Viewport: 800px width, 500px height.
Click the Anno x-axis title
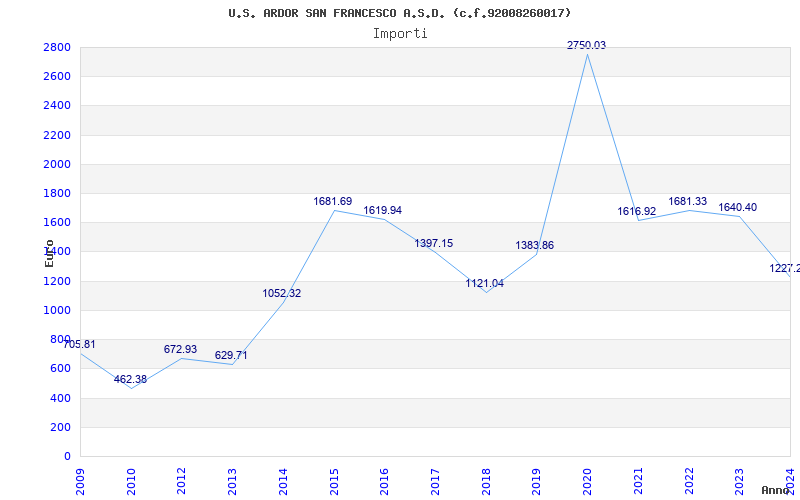pos(776,490)
